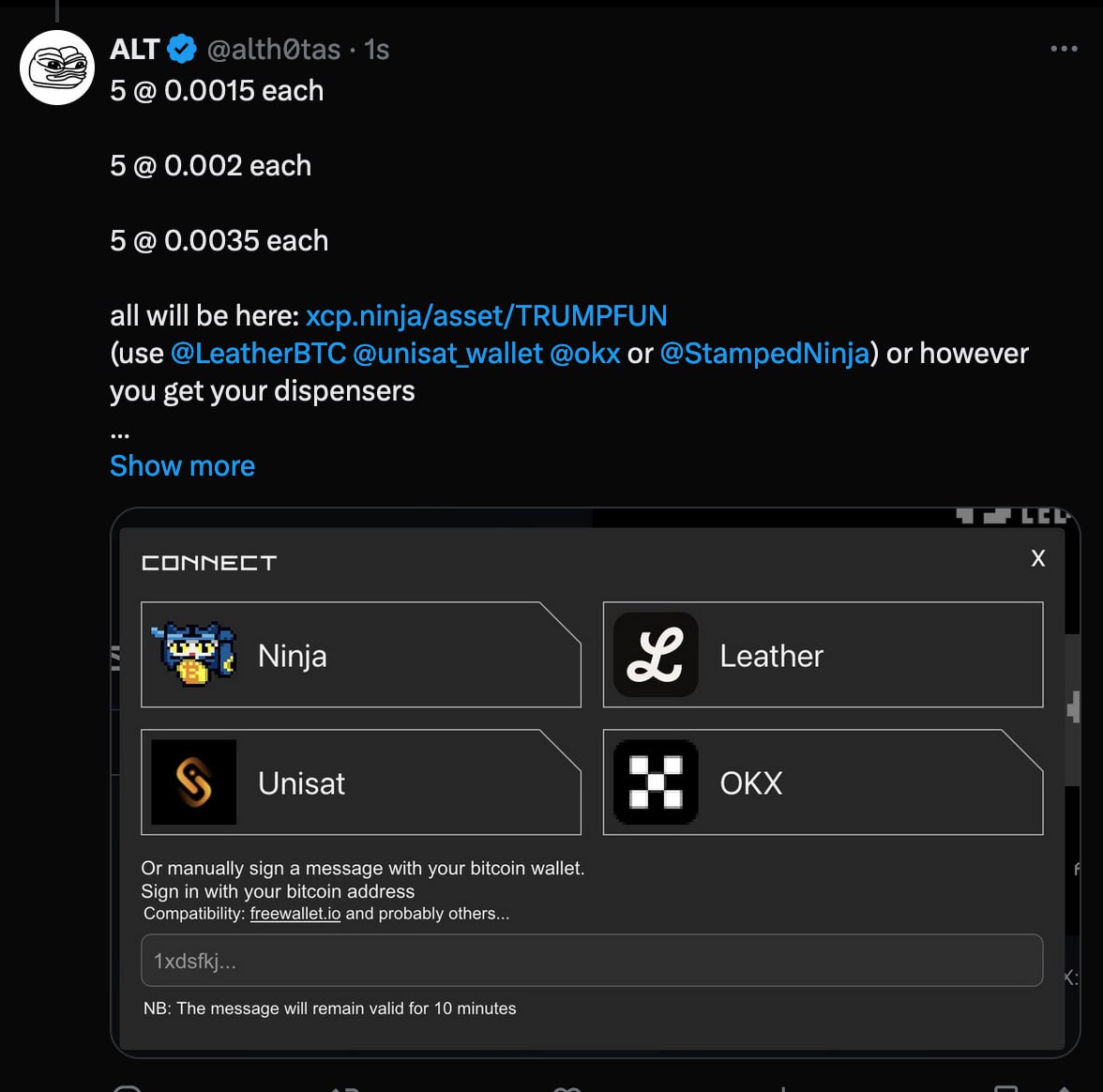The image size is (1103, 1092).
Task: Open the tweet's three-dot more options menu
Action: click(1064, 49)
